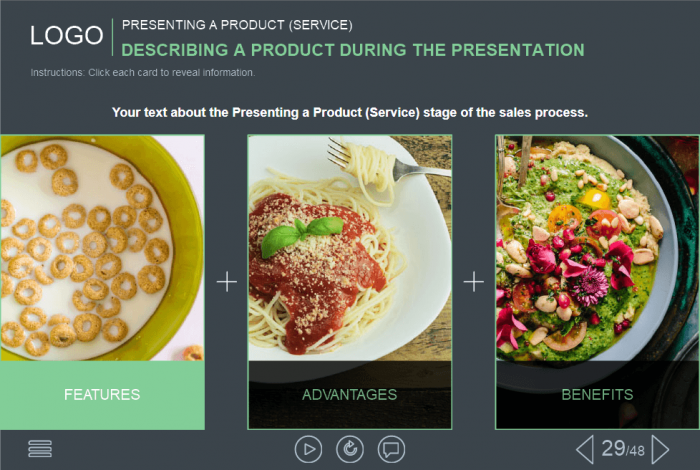Select the FEATURES card label
Viewport: 700px width, 470px height.
[x=102, y=395]
